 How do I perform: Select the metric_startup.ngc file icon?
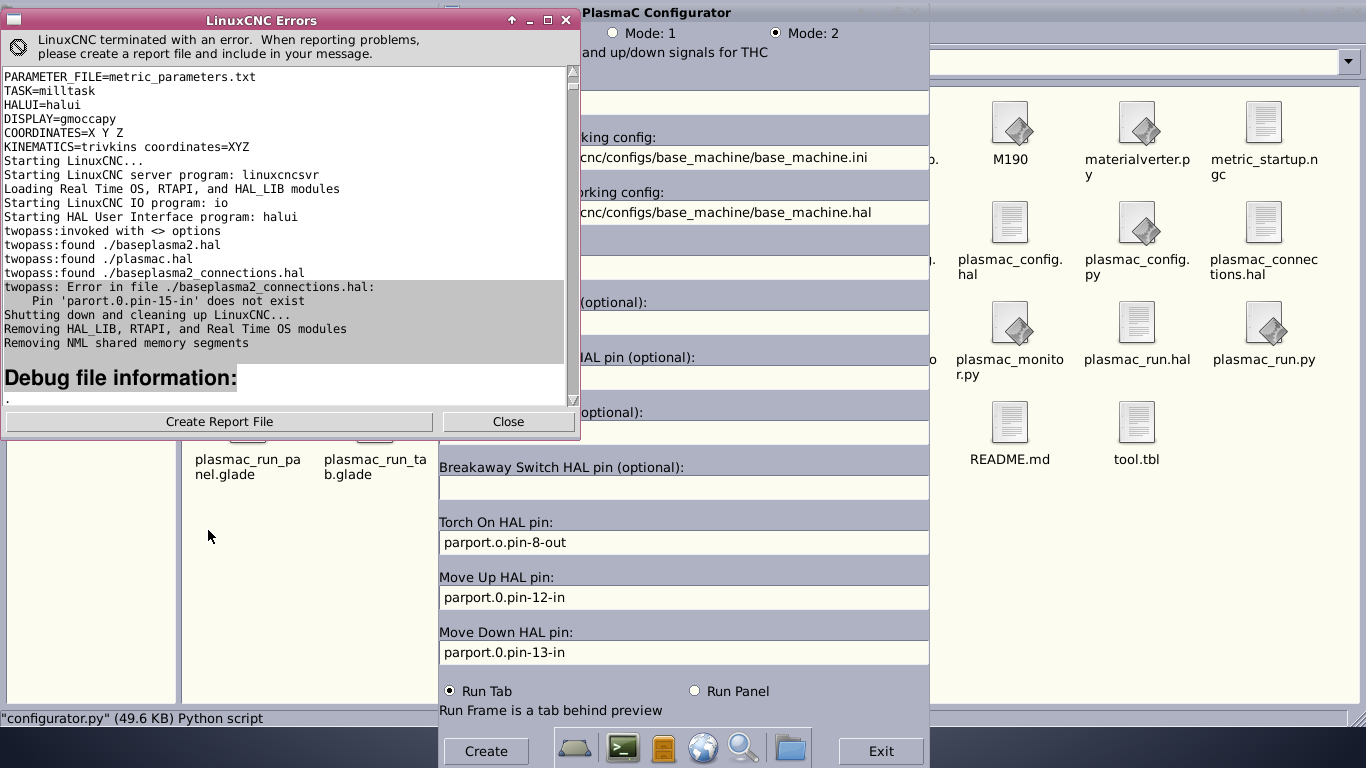pyautogui.click(x=1264, y=123)
